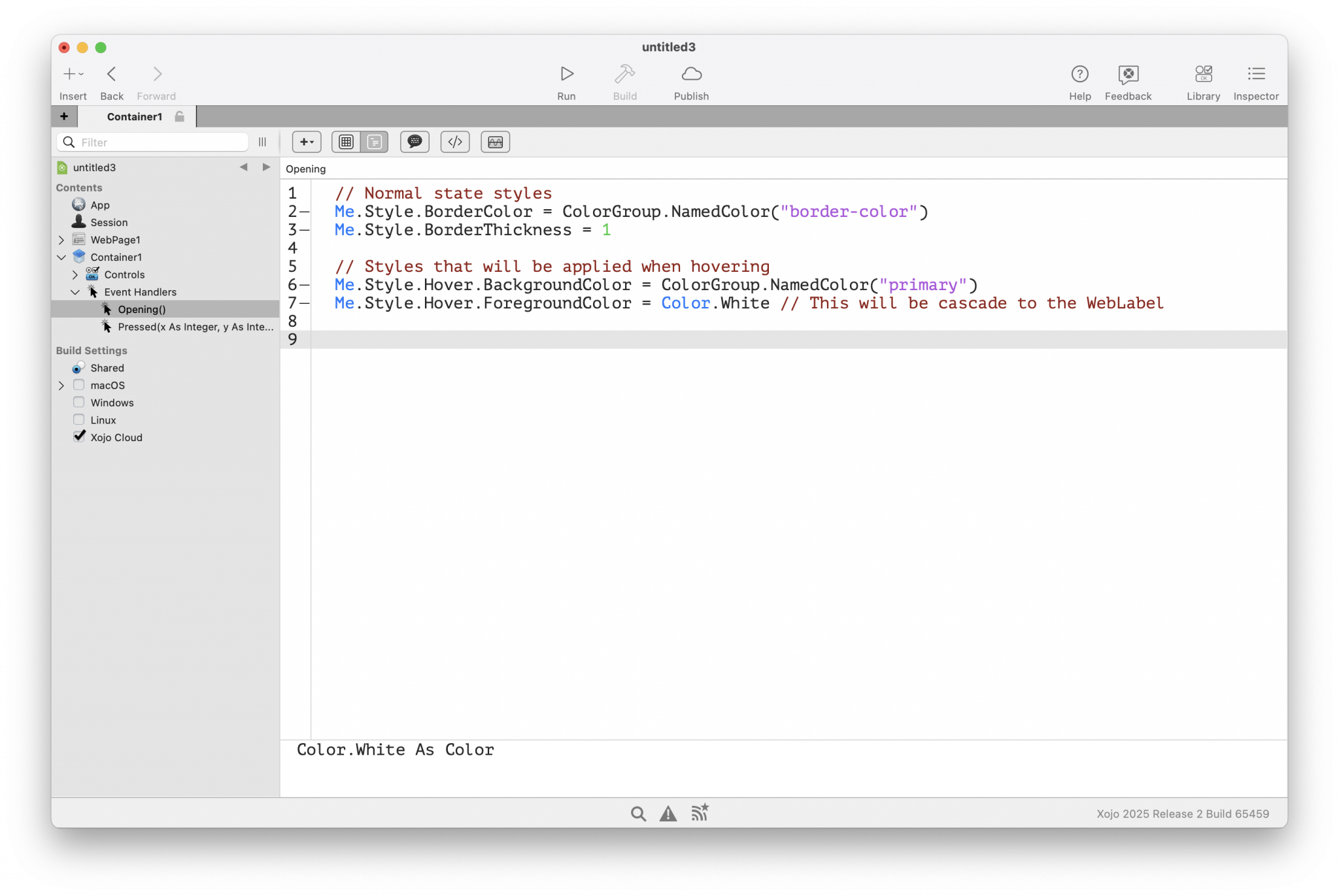This screenshot has width=1339, height=896.
Task: Open the Feedback tool
Action: [x=1128, y=74]
